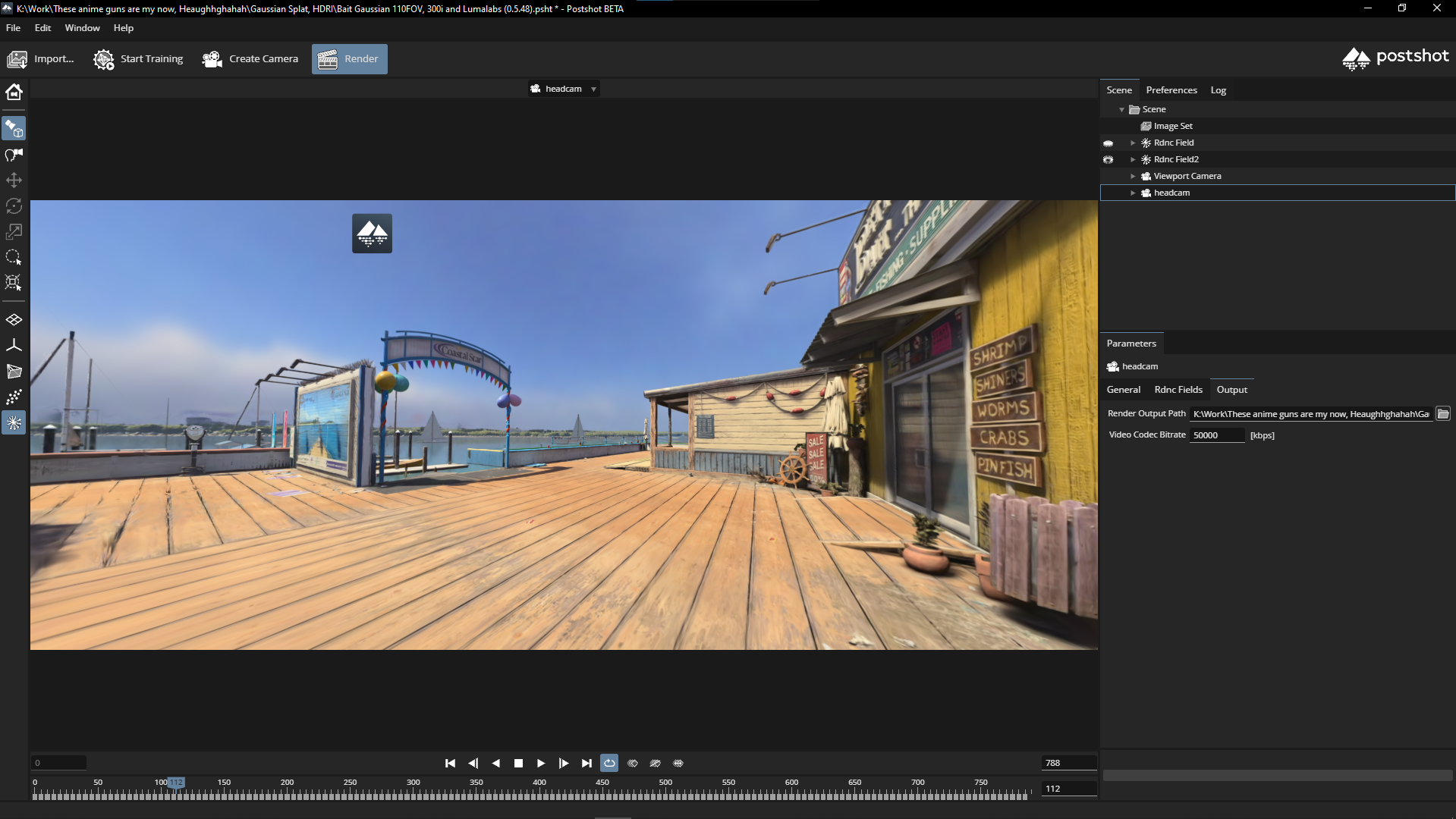Toggle the axes display icon
Viewport: 1456px width, 819px height.
coord(14,346)
